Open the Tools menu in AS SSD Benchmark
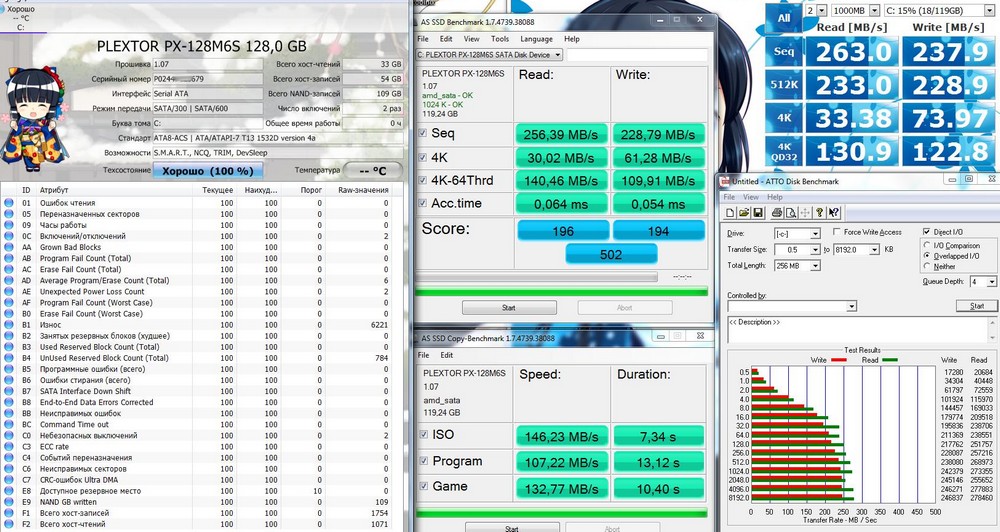Viewport: 1000px width, 532px height. [499, 39]
